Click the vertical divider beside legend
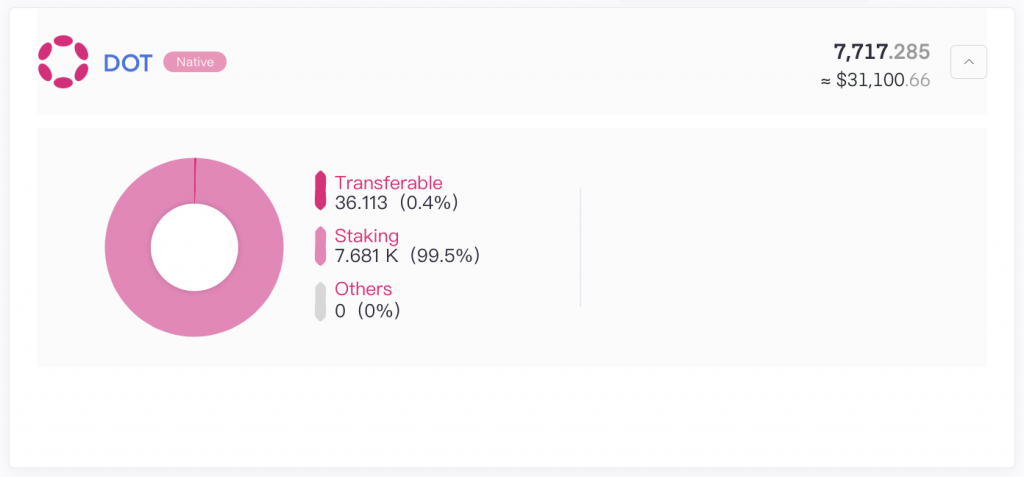1024x477 pixels. [x=580, y=247]
